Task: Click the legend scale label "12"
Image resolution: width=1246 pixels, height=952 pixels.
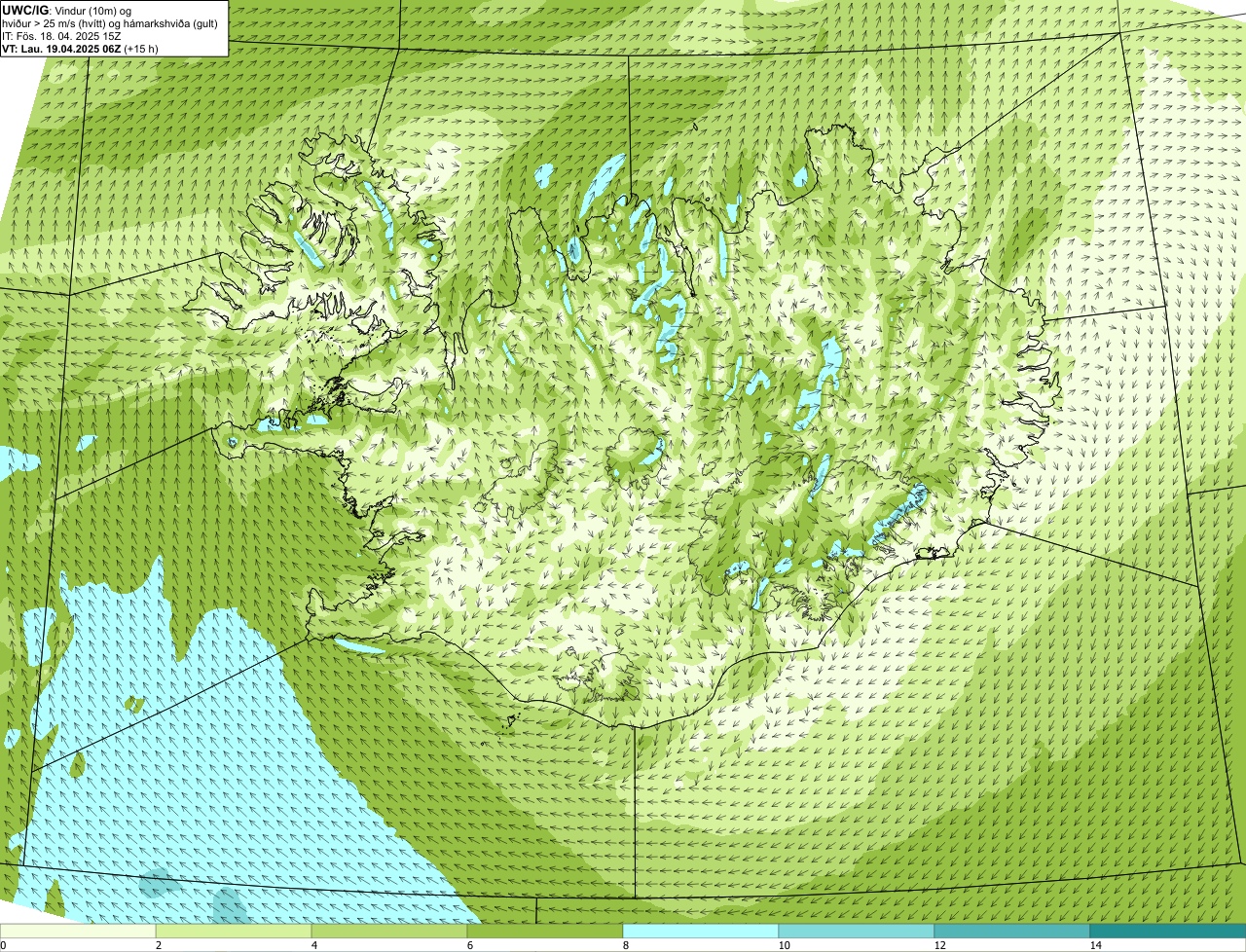Action: 939,945
